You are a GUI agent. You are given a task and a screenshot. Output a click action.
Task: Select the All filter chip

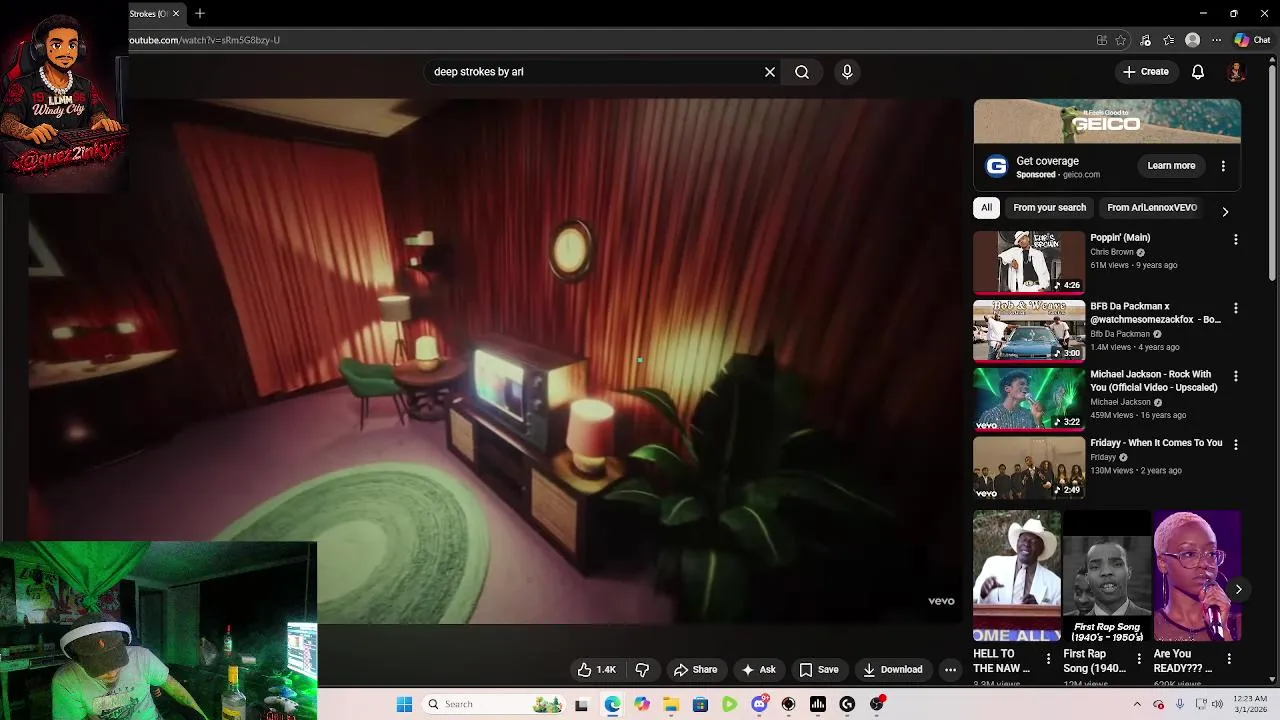coord(986,208)
